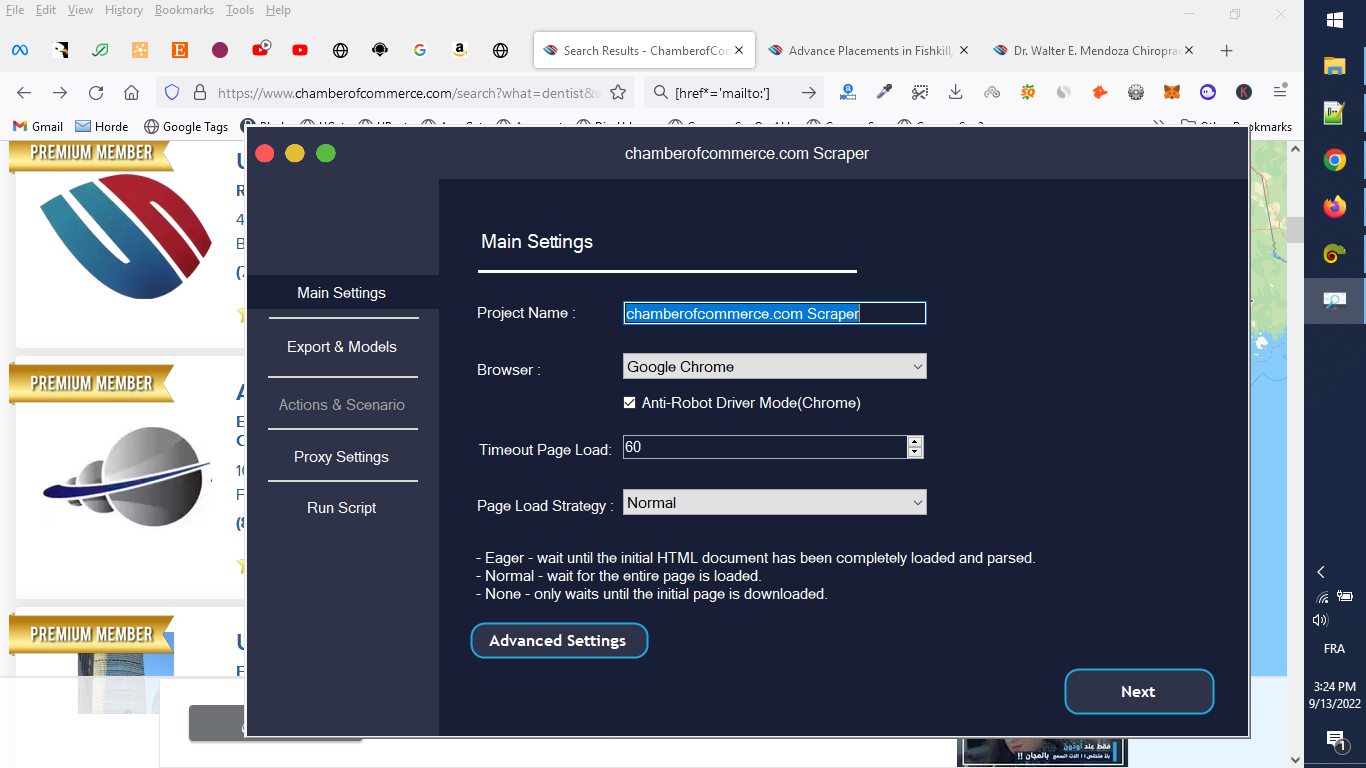The image size is (1366, 768).
Task: Open the Browser dropdown set to Google Chrome
Action: point(775,367)
